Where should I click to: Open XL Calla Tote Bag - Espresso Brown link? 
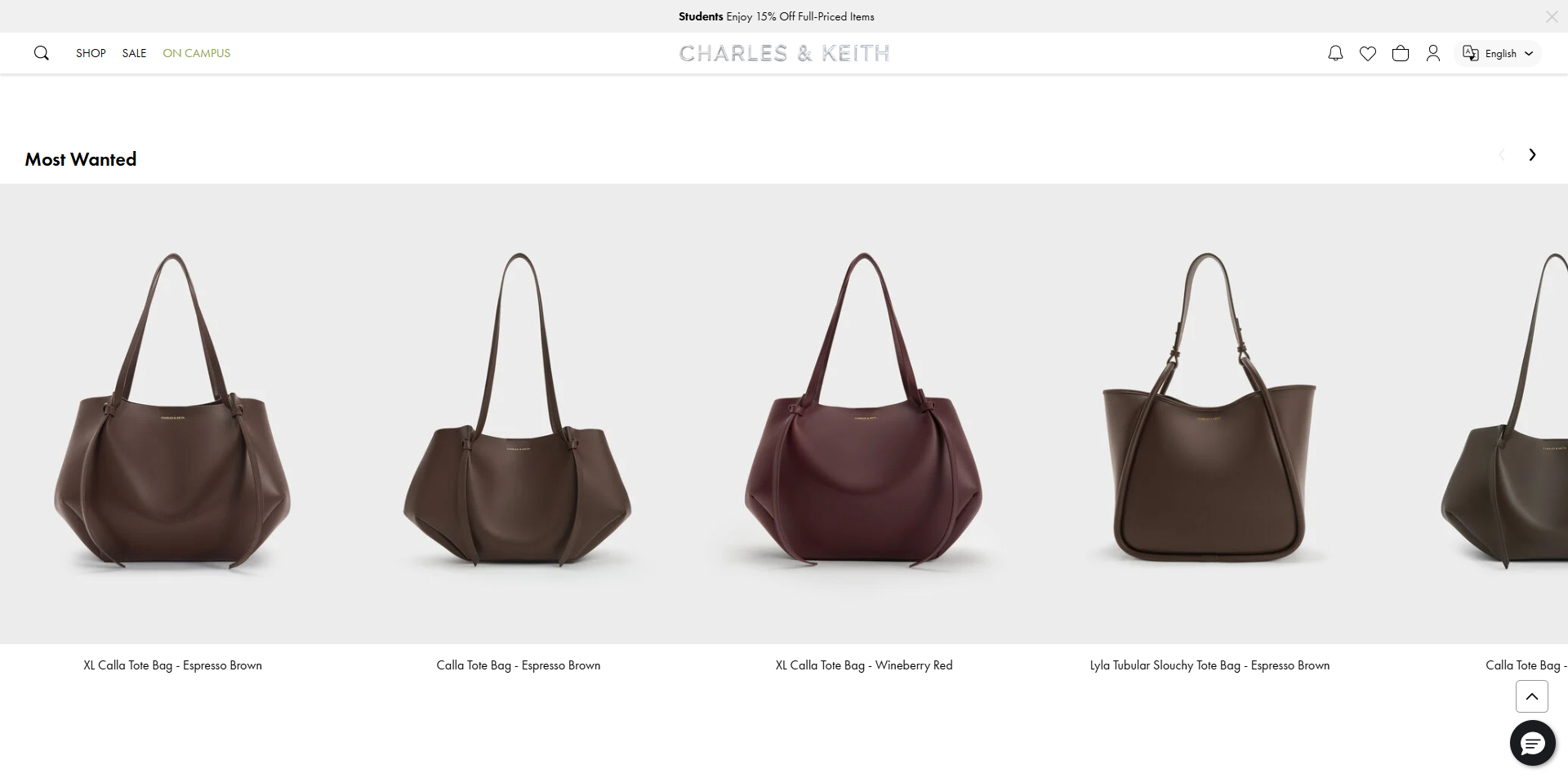pos(172,665)
